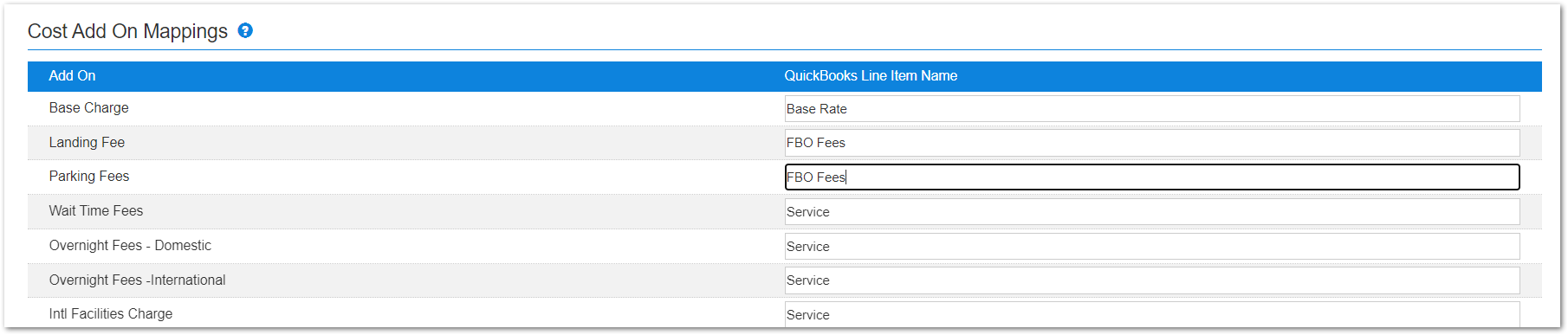Click the Parking Fees row label
The image size is (1568, 335).
click(88, 177)
